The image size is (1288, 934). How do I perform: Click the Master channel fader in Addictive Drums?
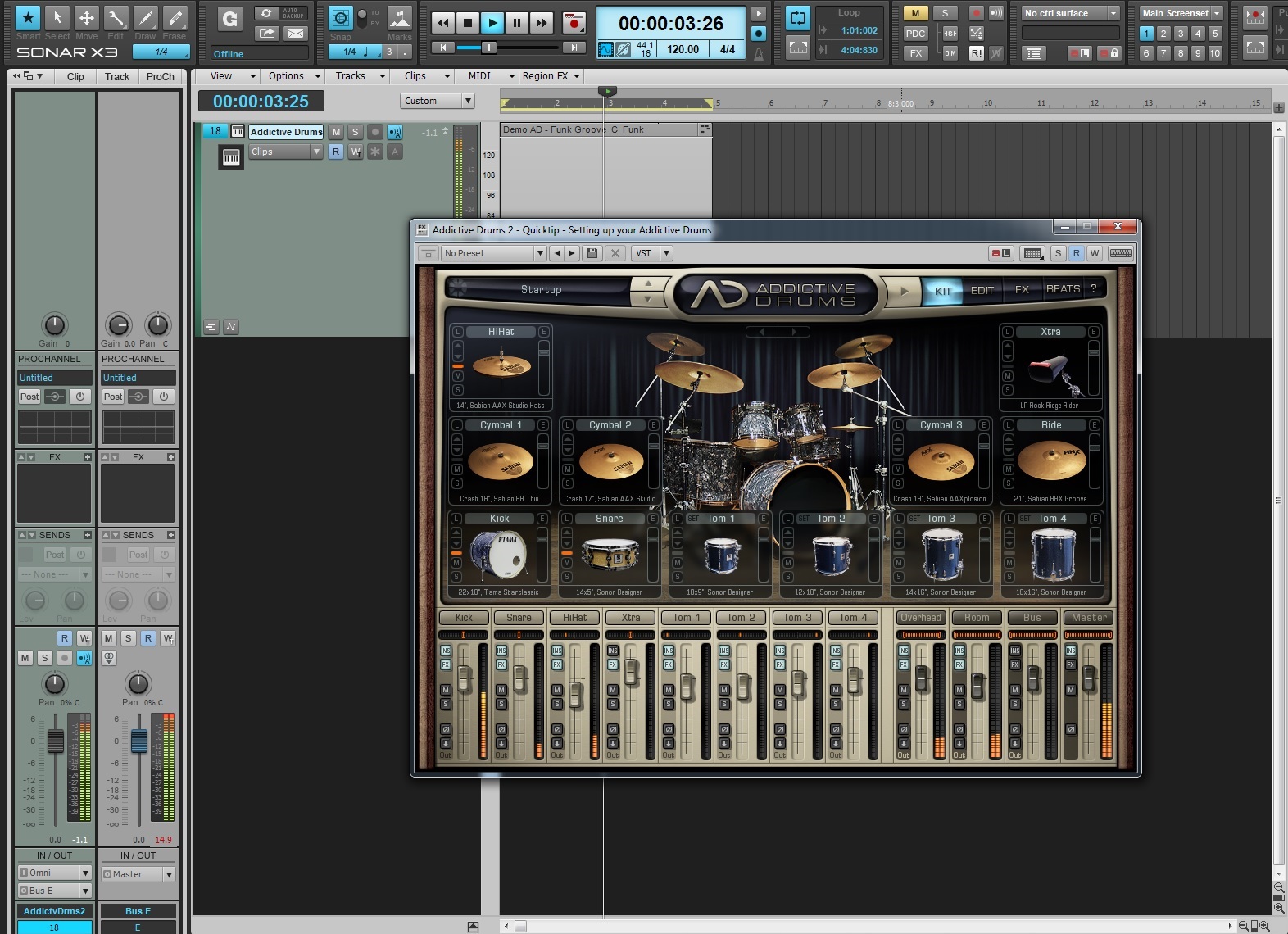point(1089,678)
